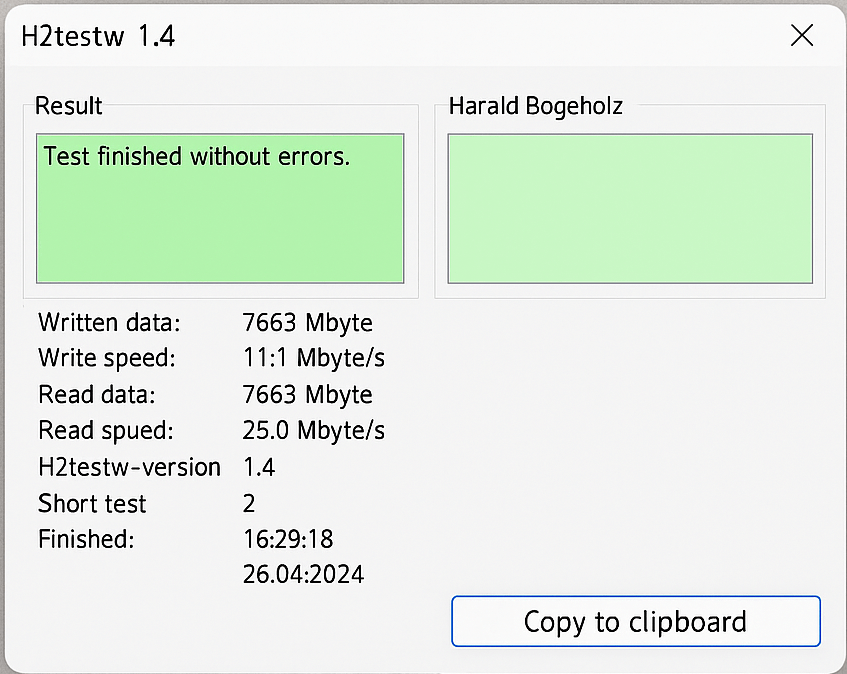Click inside the green Result text box
The image size is (847, 674).
[x=220, y=230]
